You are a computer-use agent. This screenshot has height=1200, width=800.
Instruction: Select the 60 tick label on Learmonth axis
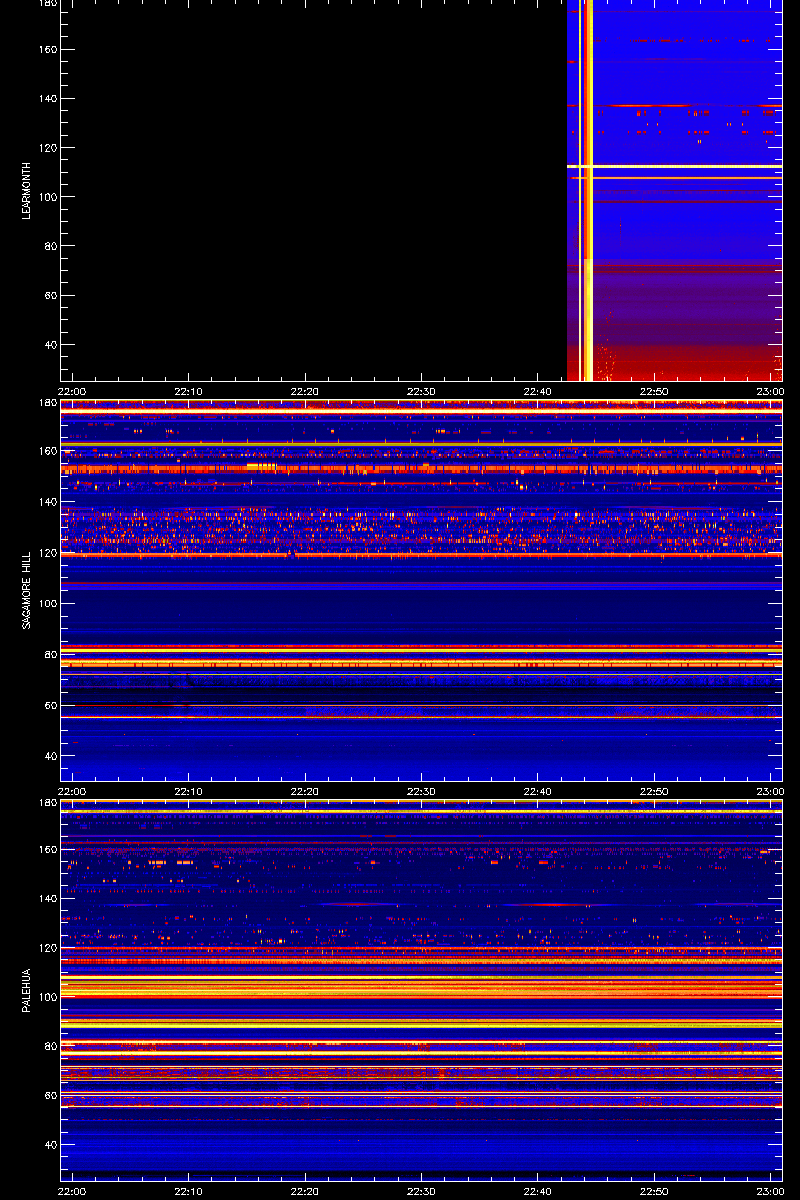(x=51, y=296)
